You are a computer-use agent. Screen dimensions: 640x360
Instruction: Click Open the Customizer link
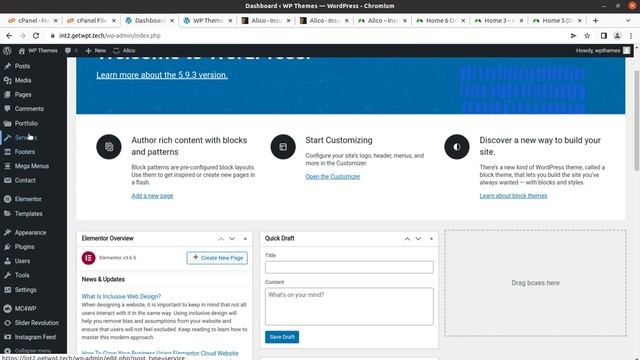(333, 177)
